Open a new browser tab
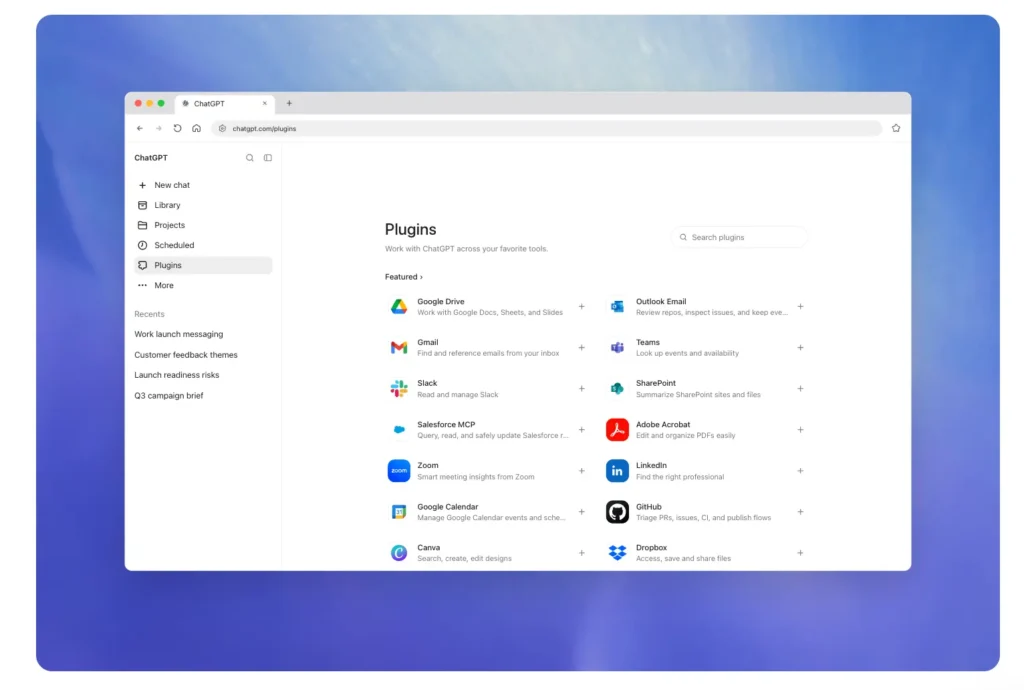The image size is (1024, 690). pyautogui.click(x=289, y=103)
